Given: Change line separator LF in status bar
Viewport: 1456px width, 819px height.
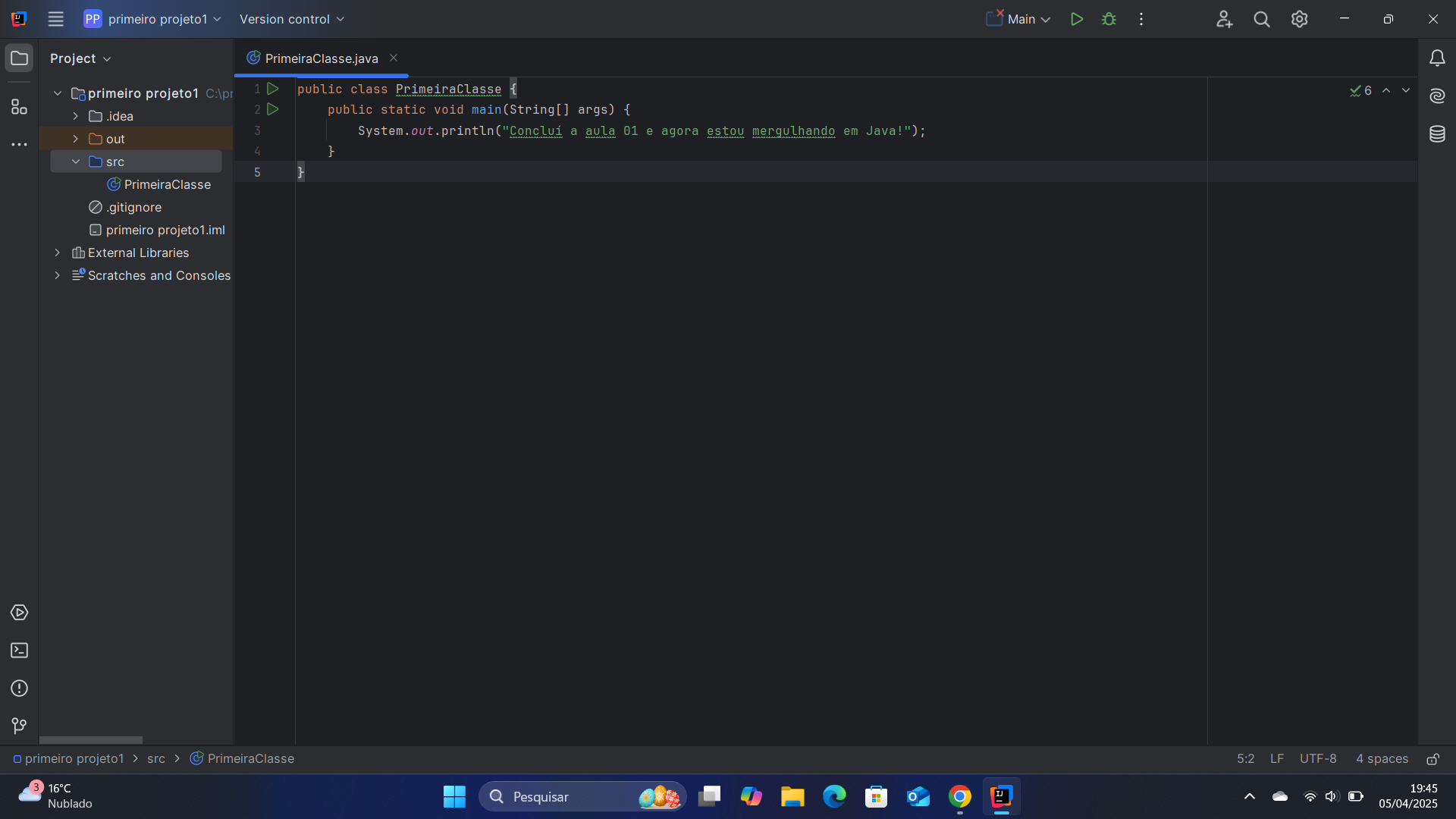Looking at the screenshot, I should point(1277,759).
